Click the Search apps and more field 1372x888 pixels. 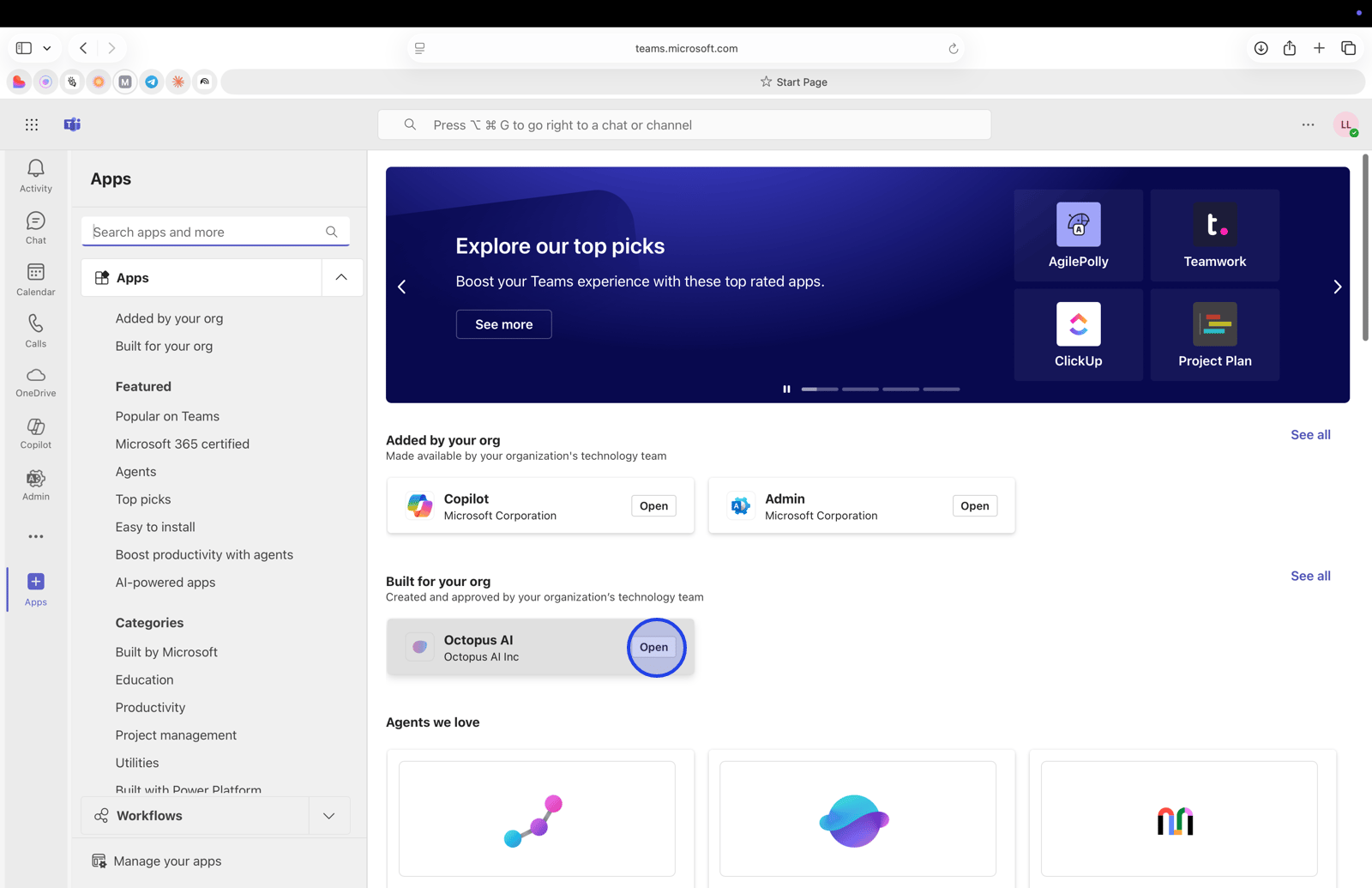[x=206, y=232]
